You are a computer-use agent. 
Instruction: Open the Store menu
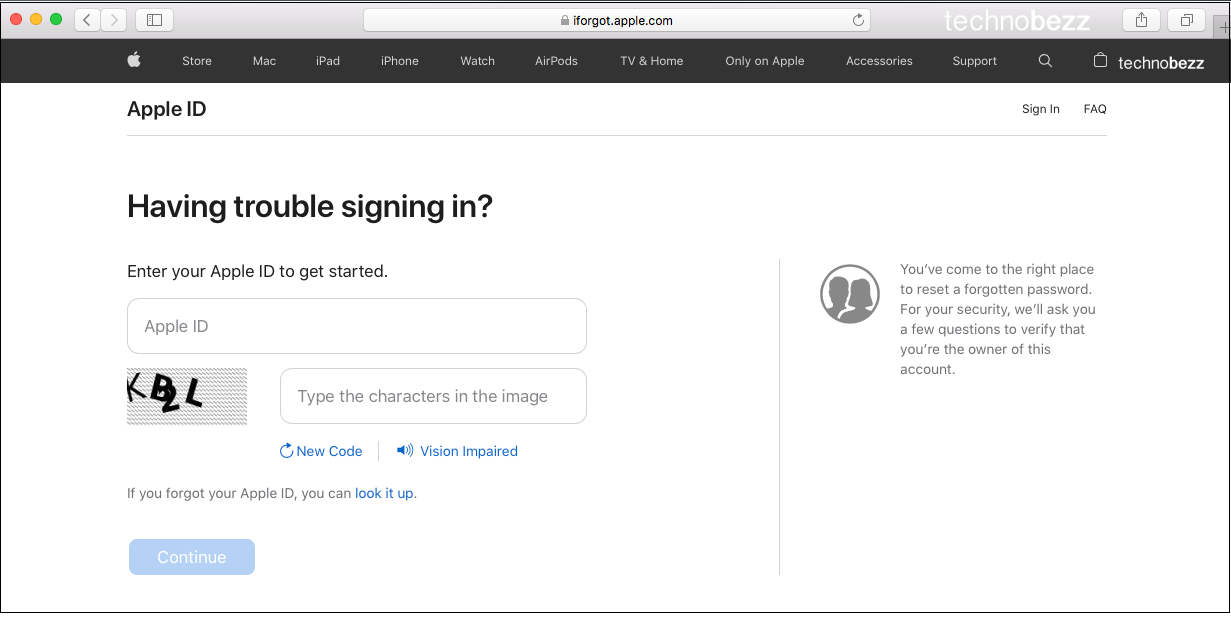coord(197,61)
